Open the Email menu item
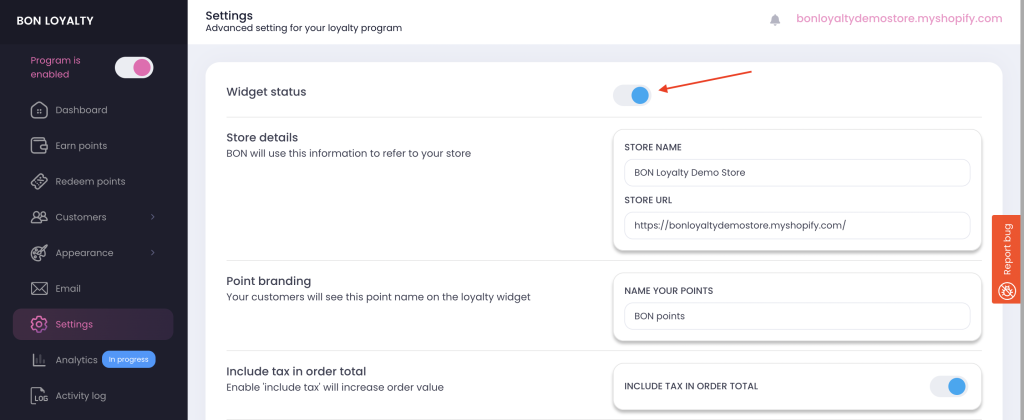1024x420 pixels. tap(93, 289)
